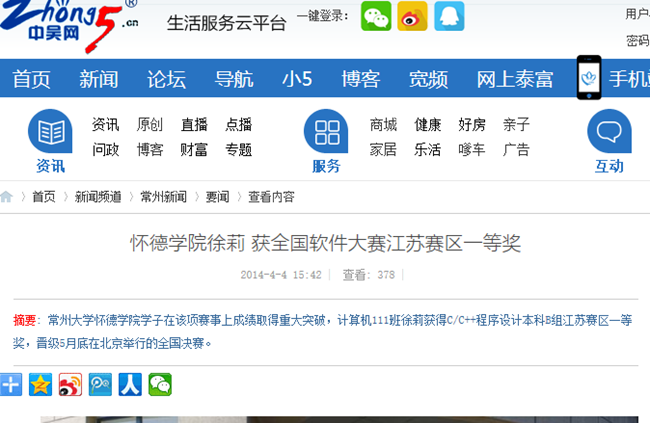Share article via Renren icon
The width and height of the screenshot is (650, 423).
(130, 384)
